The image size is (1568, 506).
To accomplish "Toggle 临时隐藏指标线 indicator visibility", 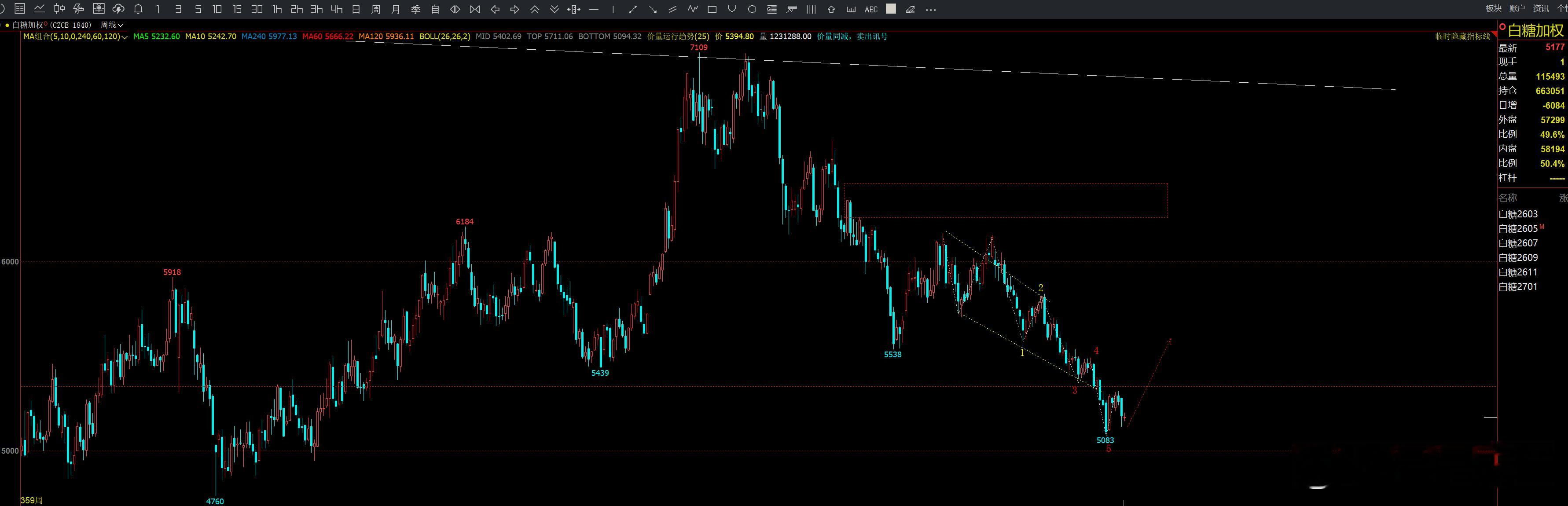I will pyautogui.click(x=1462, y=37).
